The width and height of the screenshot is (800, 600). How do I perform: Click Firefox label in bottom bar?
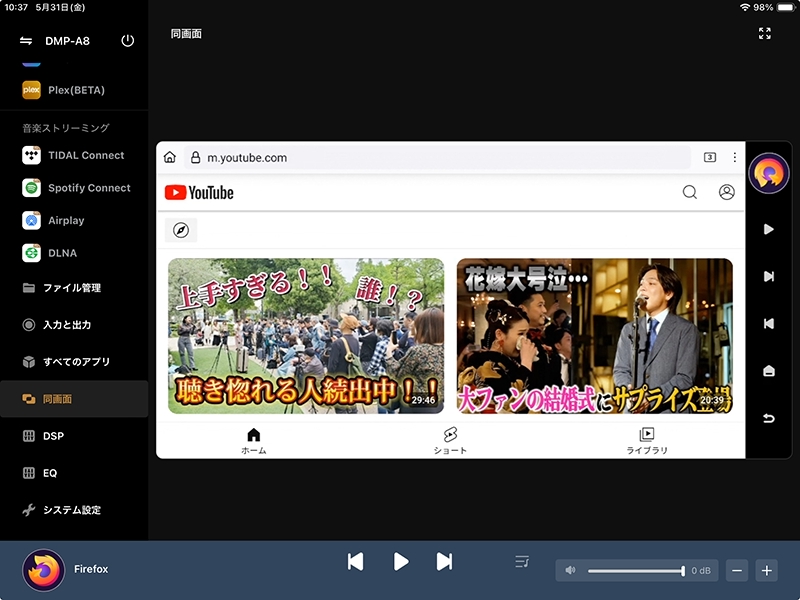click(x=91, y=569)
